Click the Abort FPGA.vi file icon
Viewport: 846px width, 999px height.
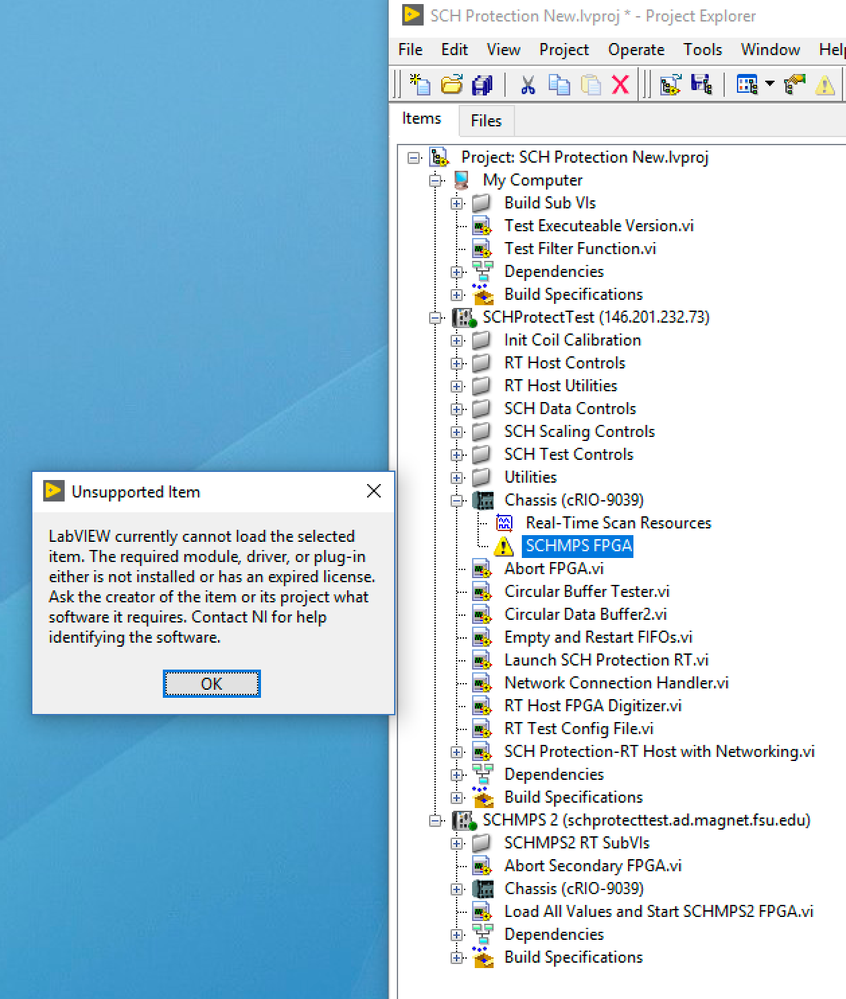(x=482, y=569)
